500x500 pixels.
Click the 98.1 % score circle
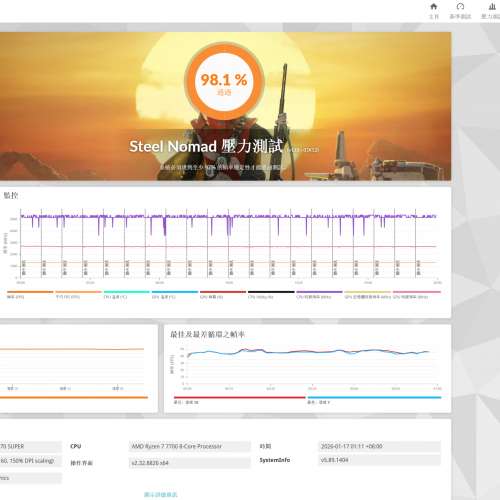[224, 81]
